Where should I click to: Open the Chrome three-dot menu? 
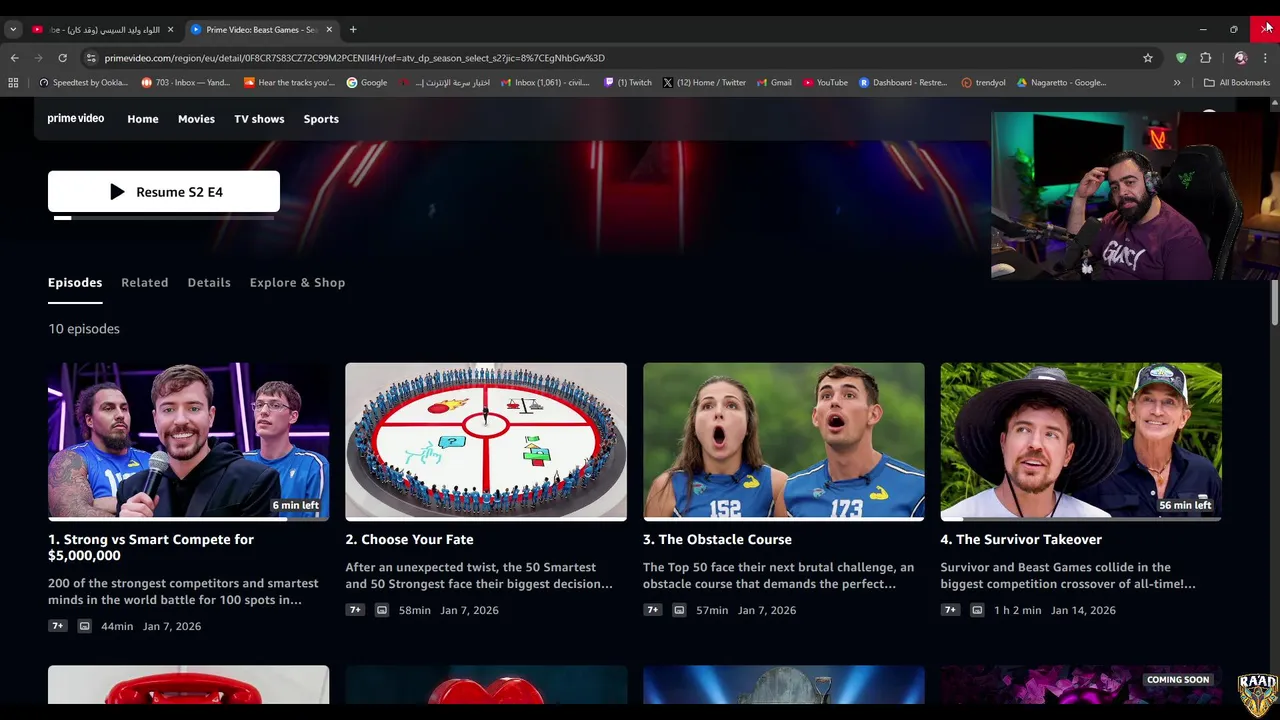tap(1265, 58)
